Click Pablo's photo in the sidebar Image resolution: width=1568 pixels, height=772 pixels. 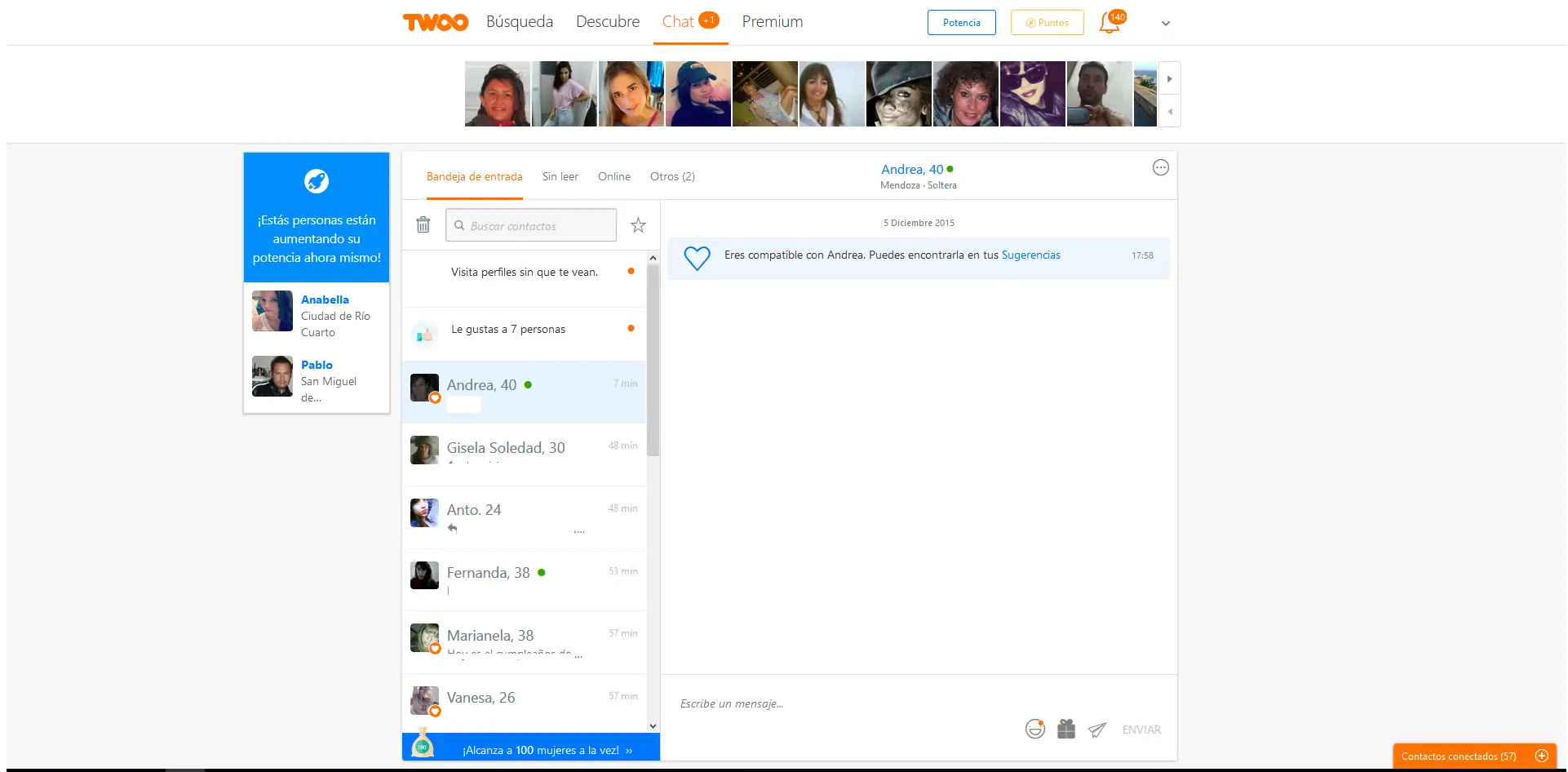pos(272,376)
